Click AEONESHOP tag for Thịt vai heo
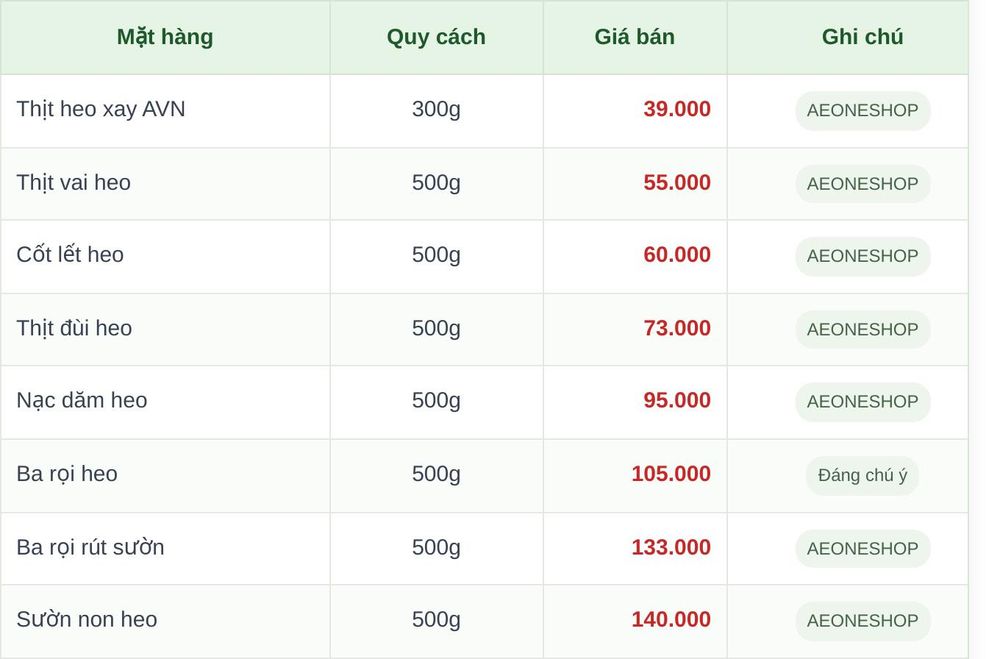 [862, 184]
